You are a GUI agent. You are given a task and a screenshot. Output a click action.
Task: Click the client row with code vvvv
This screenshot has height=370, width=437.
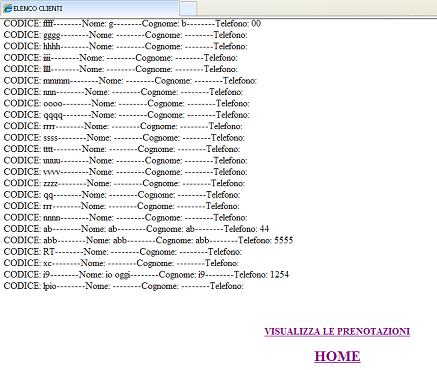[x=126, y=172]
